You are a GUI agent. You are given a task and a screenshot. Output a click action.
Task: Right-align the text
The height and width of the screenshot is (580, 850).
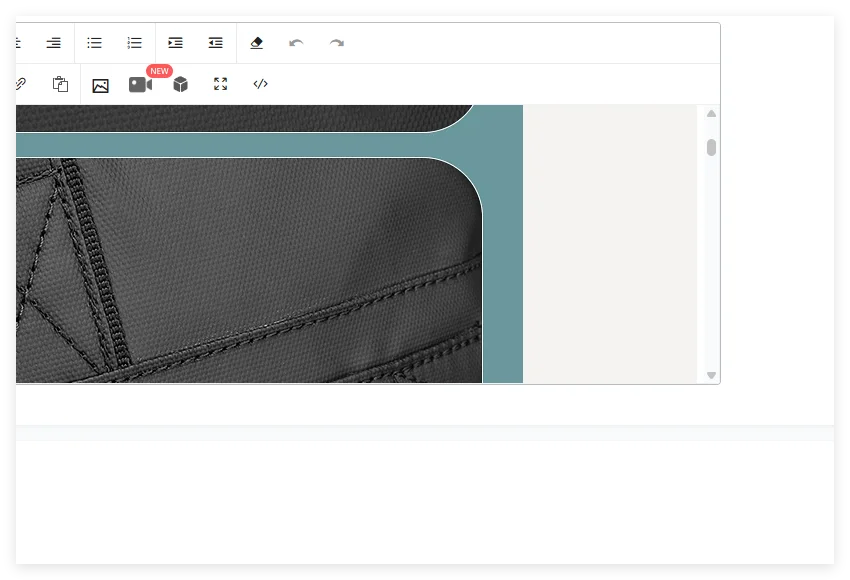click(x=53, y=43)
